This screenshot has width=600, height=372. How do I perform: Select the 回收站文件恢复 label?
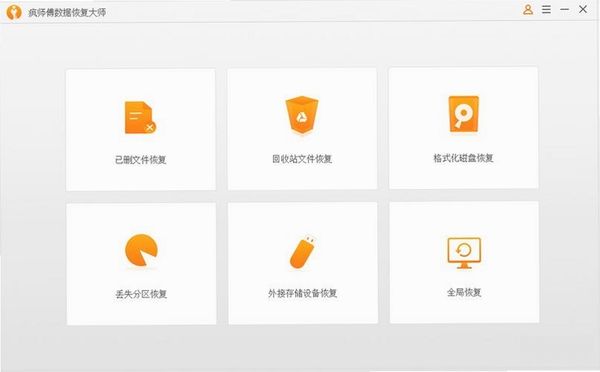point(302,159)
